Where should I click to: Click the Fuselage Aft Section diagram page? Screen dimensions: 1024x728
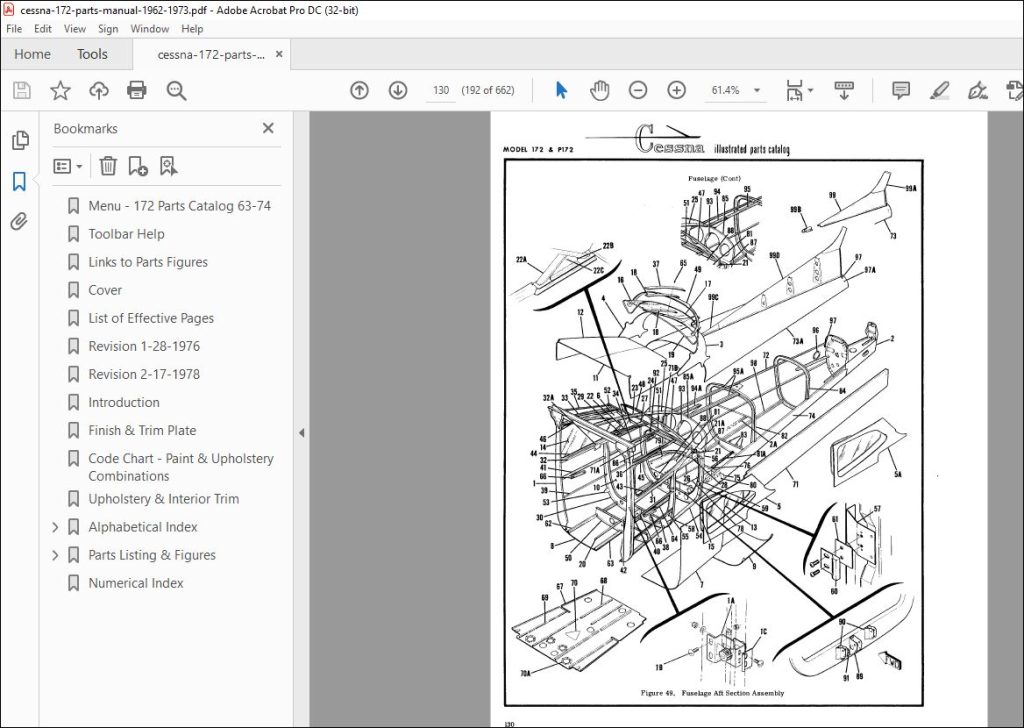[x=739, y=419]
